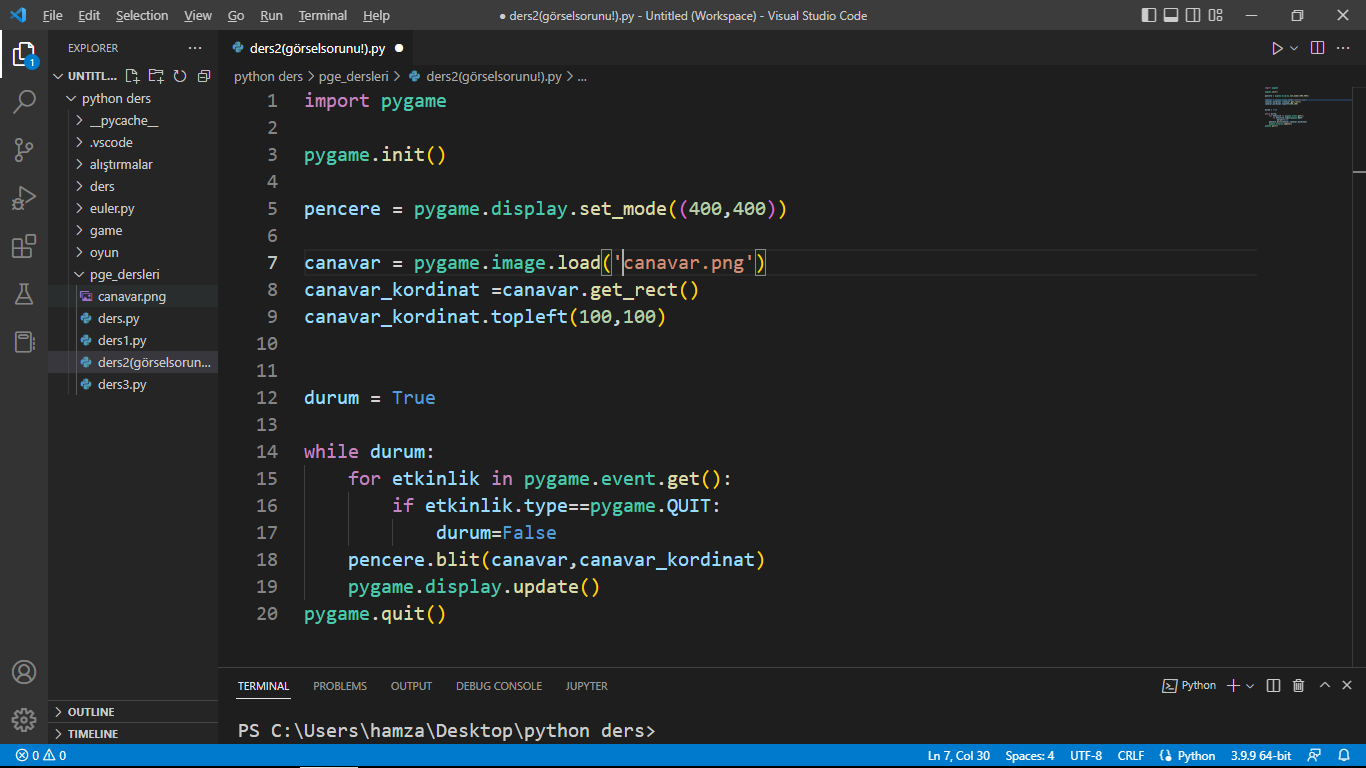Click the Split Editor icon

click(x=1318, y=48)
